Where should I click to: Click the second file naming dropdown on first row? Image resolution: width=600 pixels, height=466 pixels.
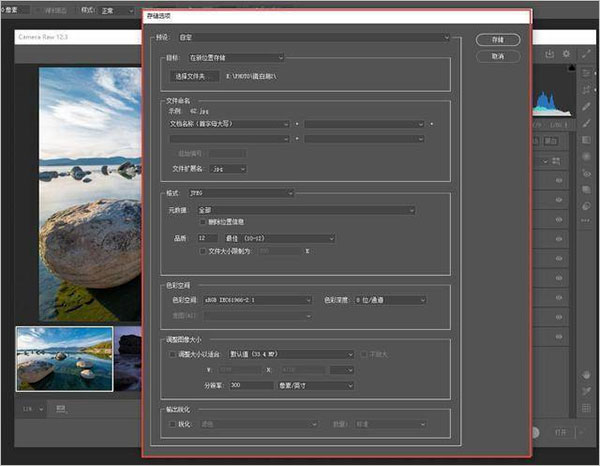coord(364,124)
